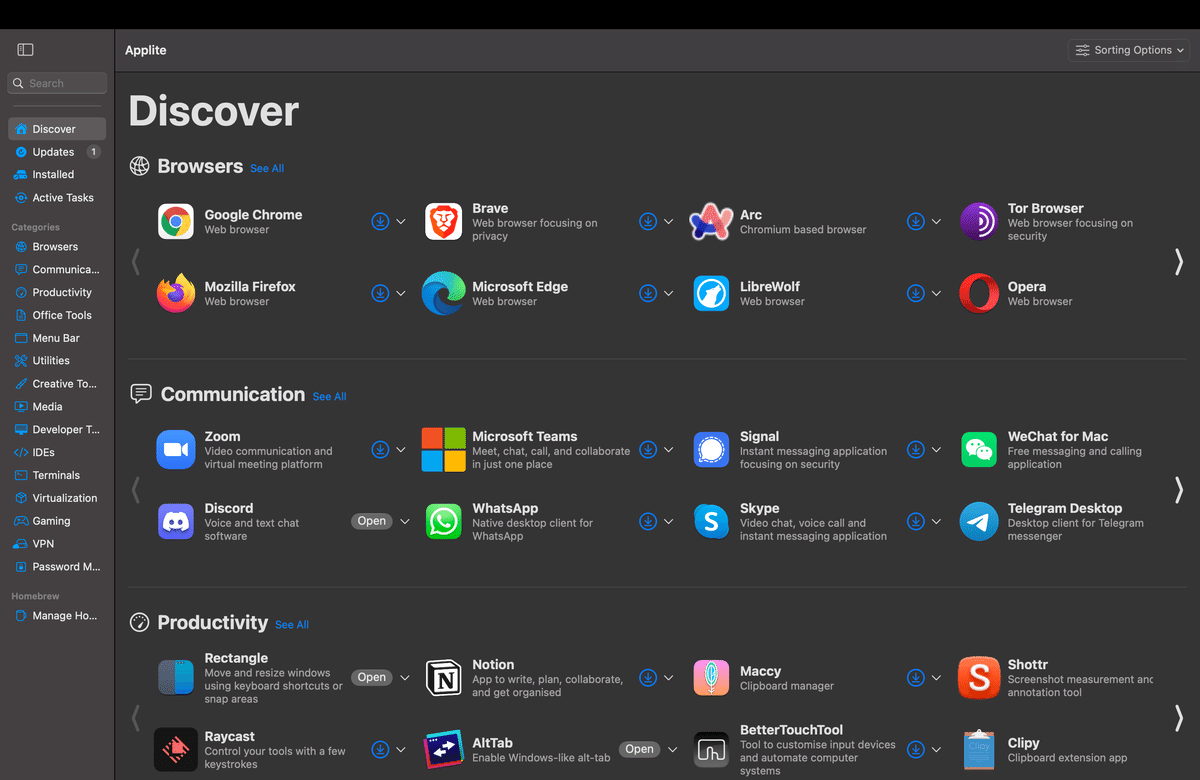Click the Microsoft Edge app icon

(x=443, y=293)
